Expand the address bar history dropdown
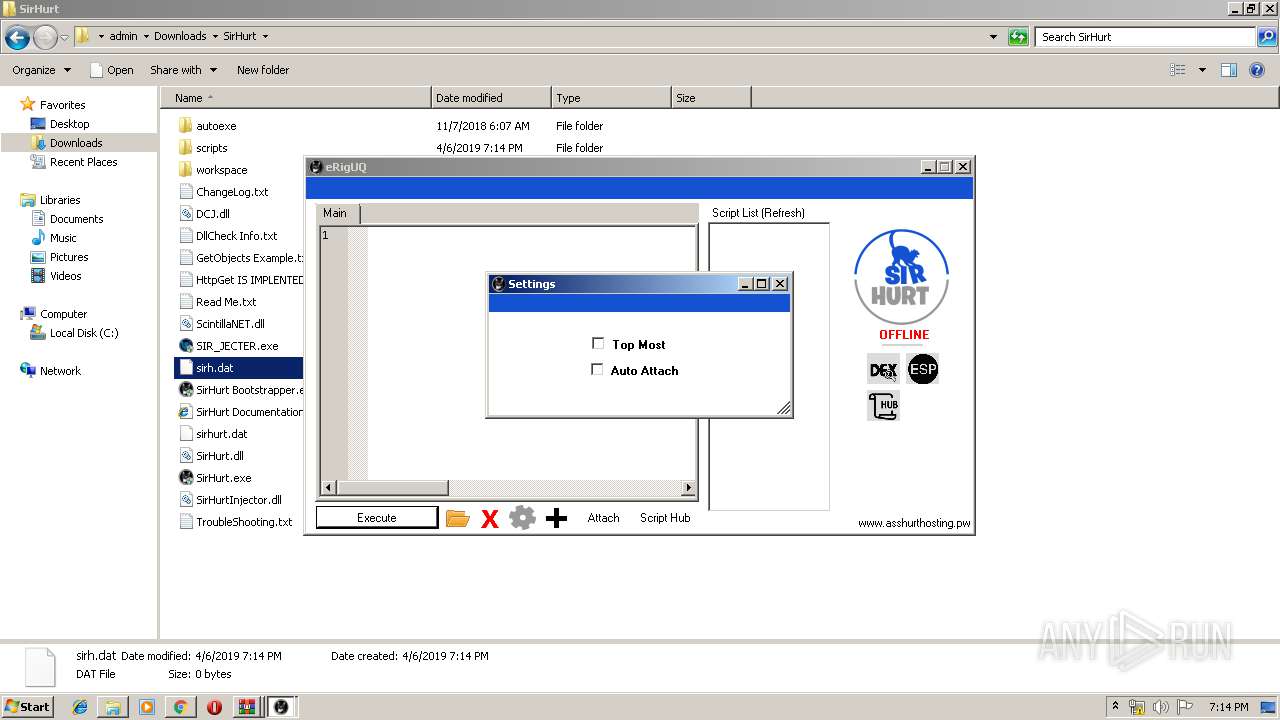 [x=993, y=37]
